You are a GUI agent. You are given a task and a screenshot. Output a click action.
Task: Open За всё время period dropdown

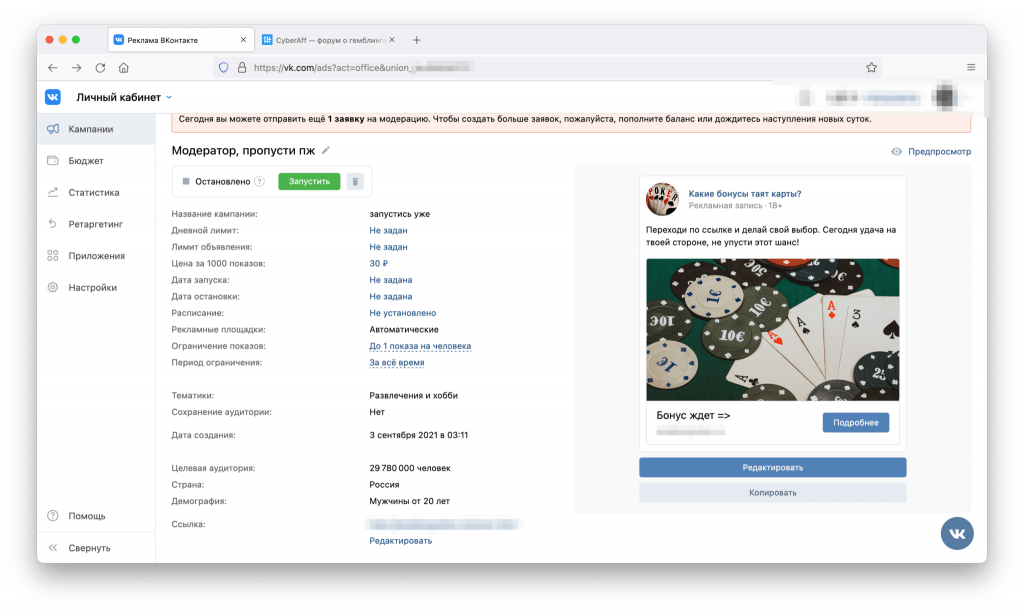pyautogui.click(x=396, y=362)
